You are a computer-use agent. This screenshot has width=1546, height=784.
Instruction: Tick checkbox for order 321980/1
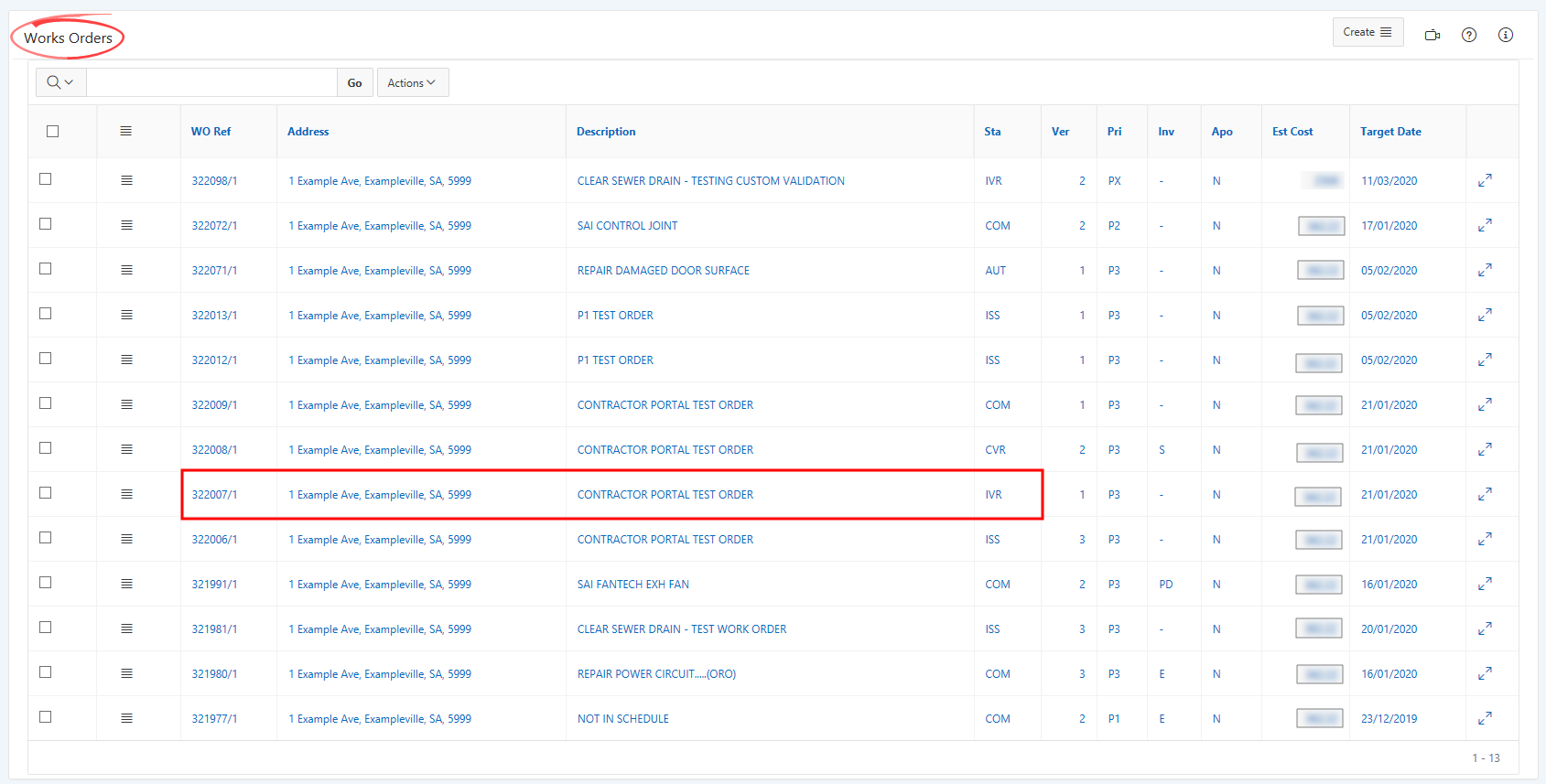point(46,672)
